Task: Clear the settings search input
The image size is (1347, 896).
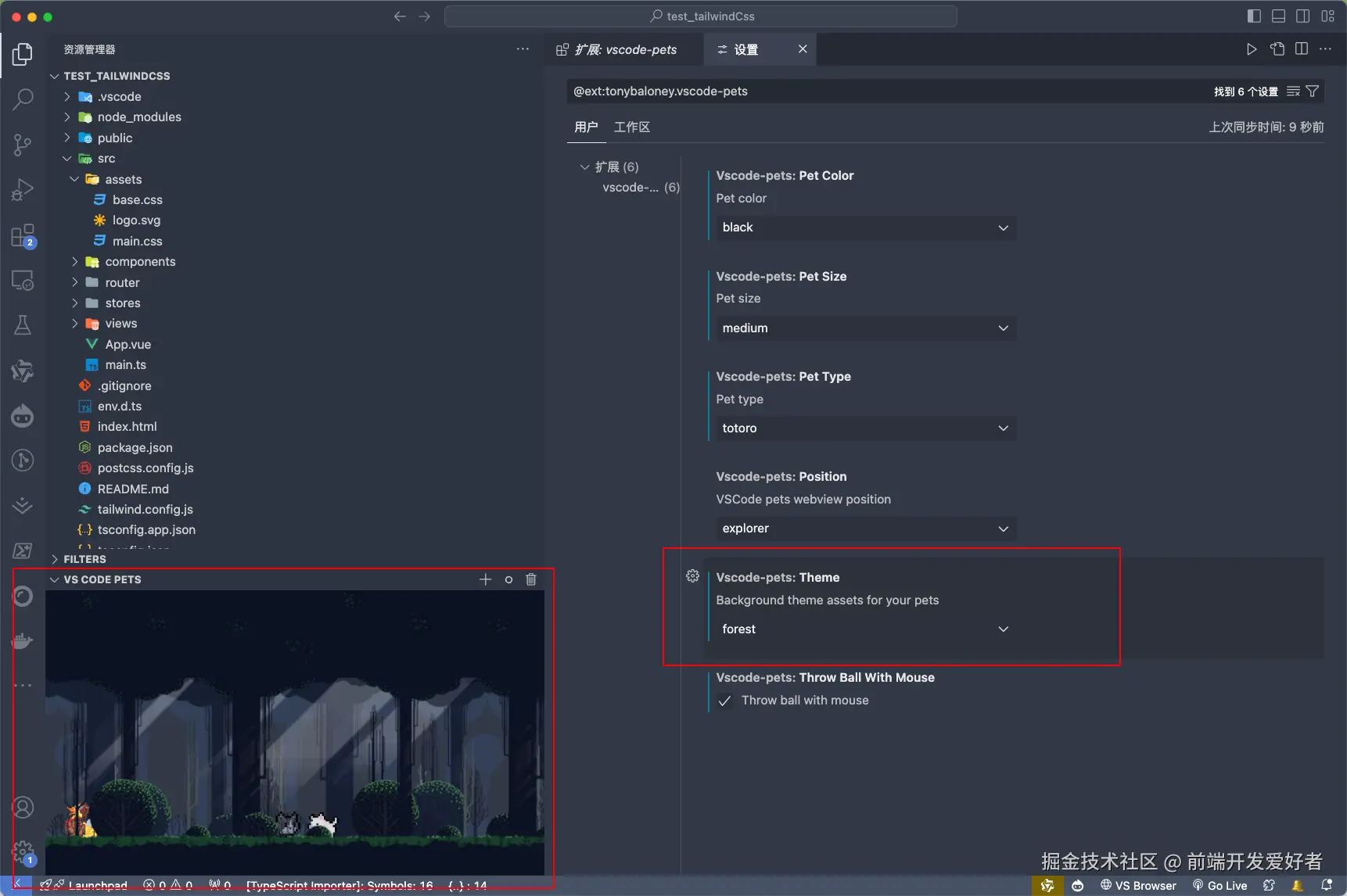Action: pos(1294,91)
